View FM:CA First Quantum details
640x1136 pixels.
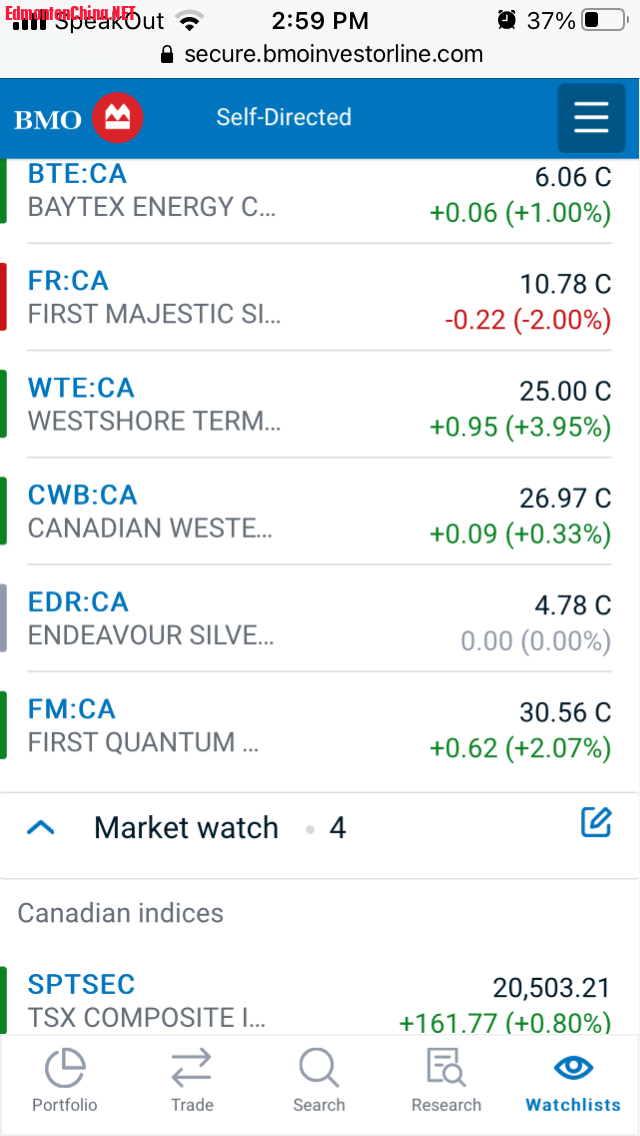click(72, 709)
